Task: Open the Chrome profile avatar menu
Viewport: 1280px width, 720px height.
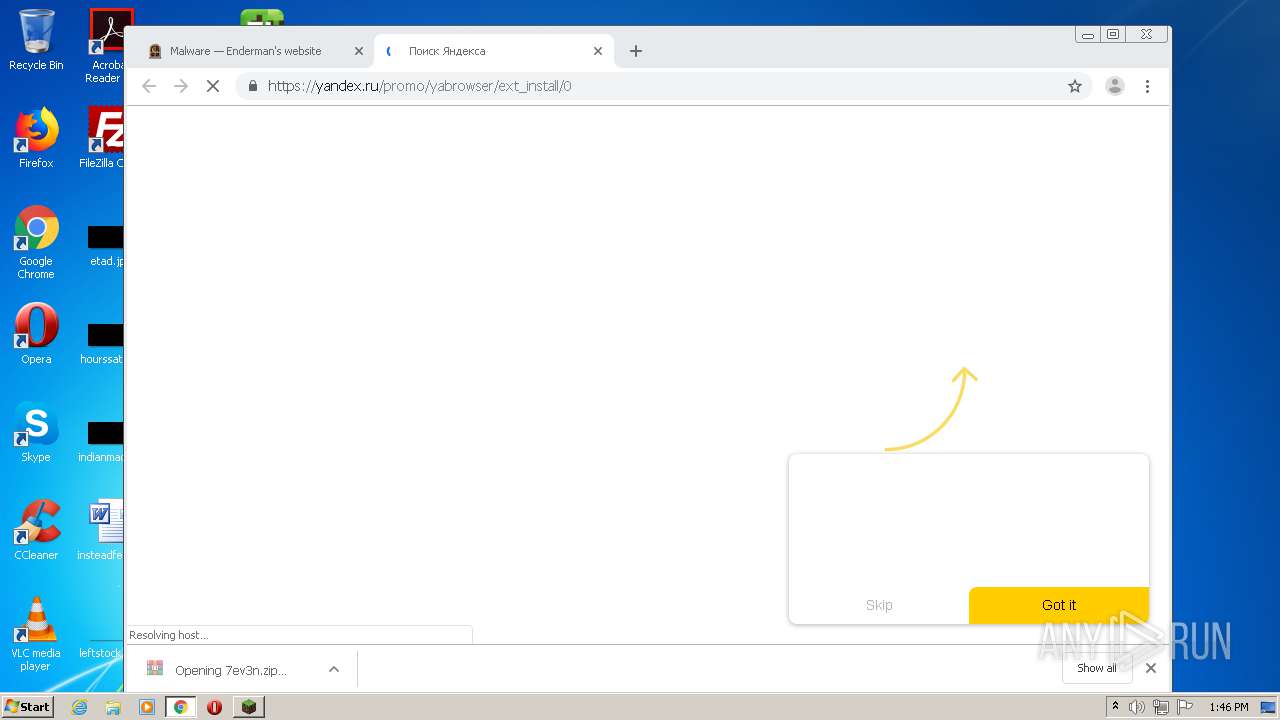Action: [x=1115, y=86]
